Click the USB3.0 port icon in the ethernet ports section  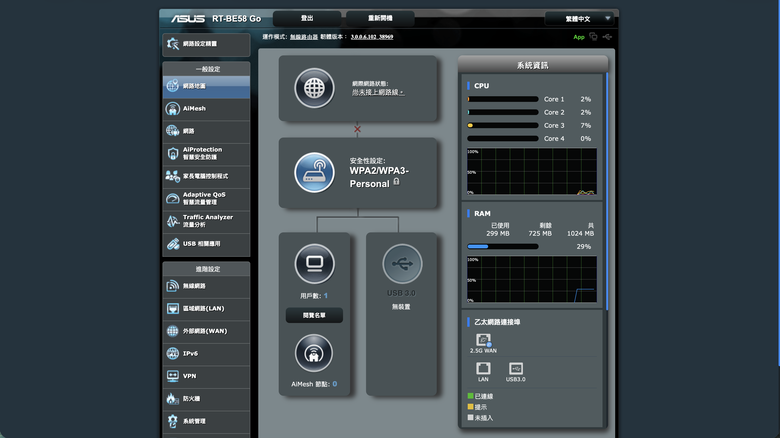coord(516,369)
